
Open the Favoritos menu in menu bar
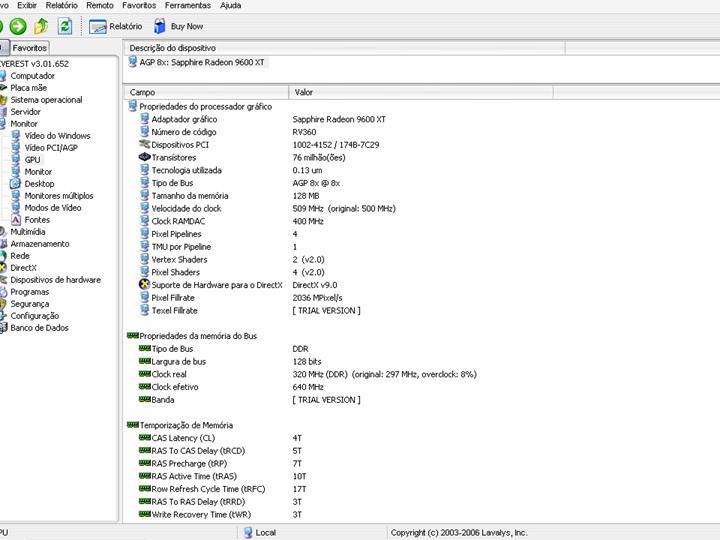(x=139, y=6)
